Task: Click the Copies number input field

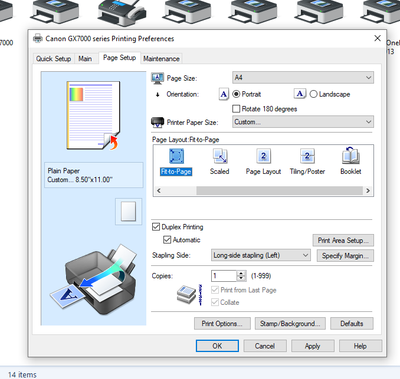Action: click(224, 276)
